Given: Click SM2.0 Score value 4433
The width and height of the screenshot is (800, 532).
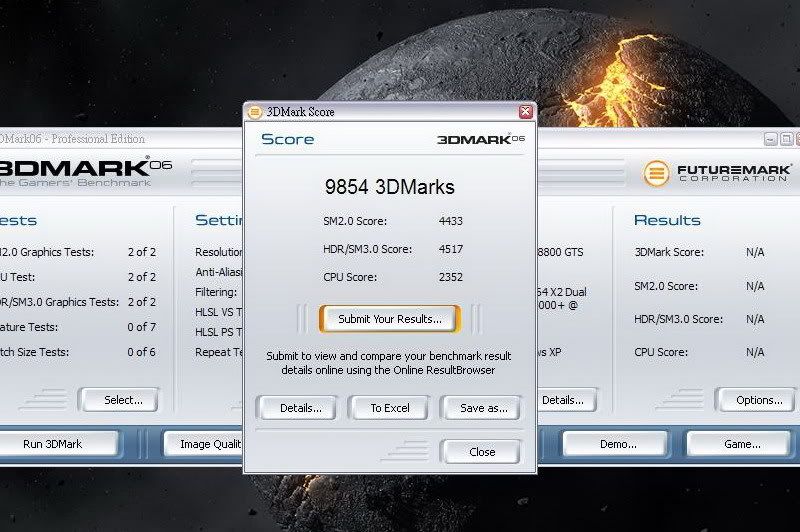Looking at the screenshot, I should 451,221.
